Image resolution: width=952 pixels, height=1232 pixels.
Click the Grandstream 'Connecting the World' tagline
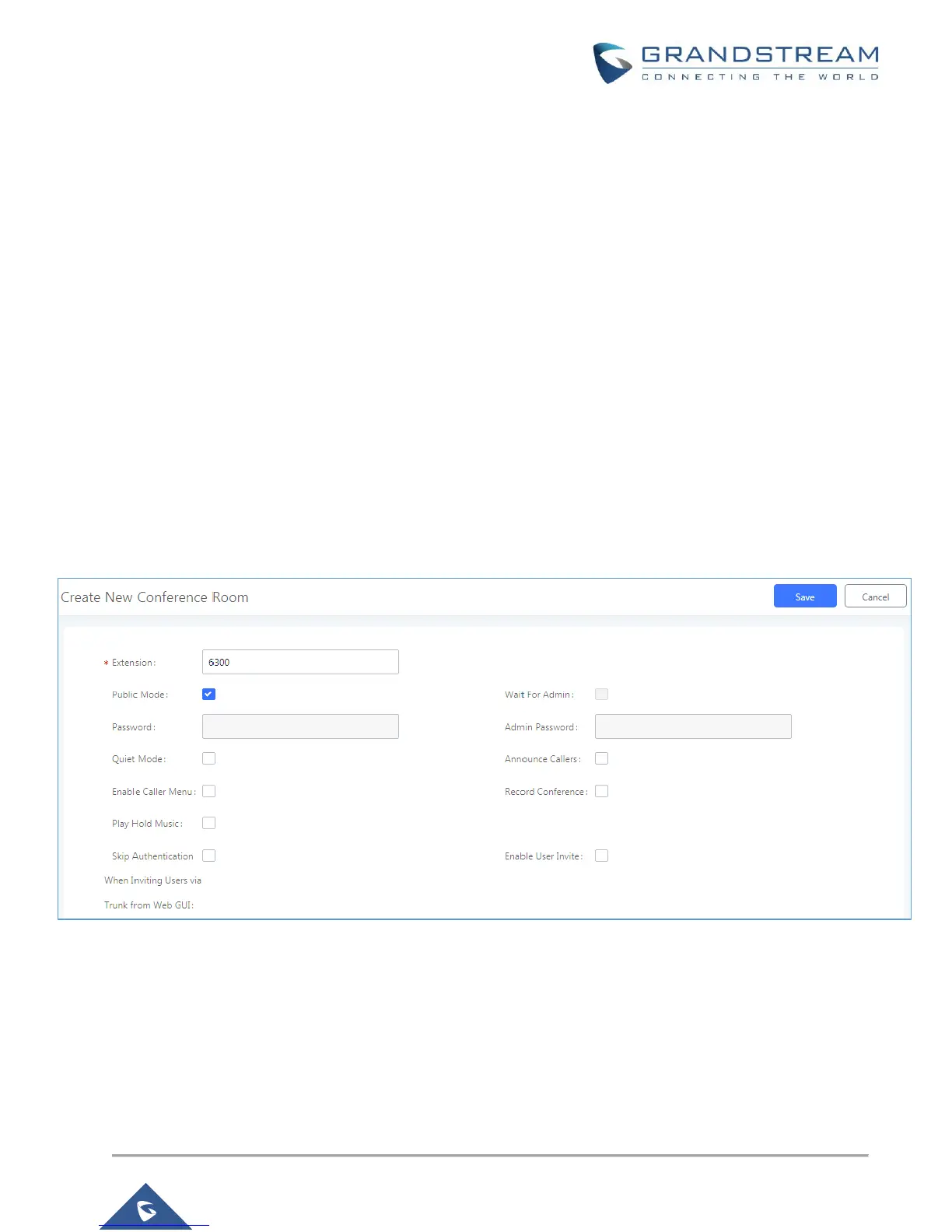760,77
